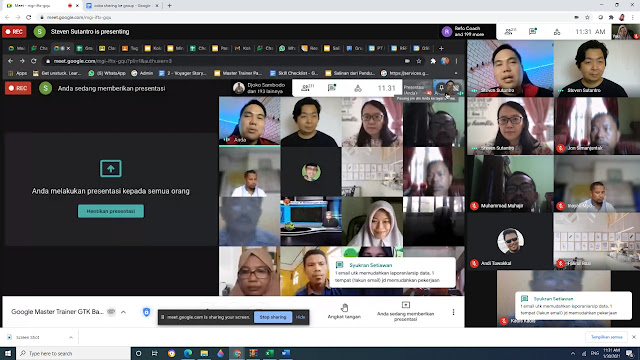This screenshot has width=640, height=360.
Task: Reload the page using the refresh icon
Action: (29, 17)
